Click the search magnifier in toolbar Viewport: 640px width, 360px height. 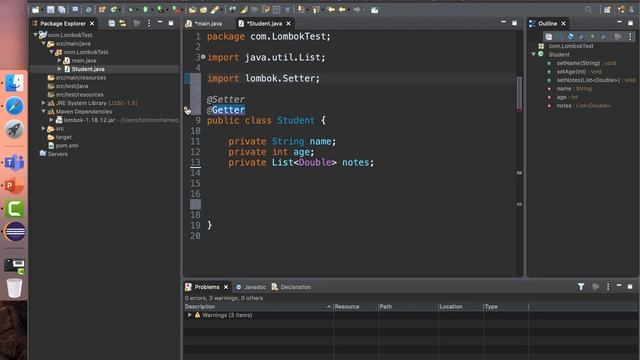click(588, 9)
